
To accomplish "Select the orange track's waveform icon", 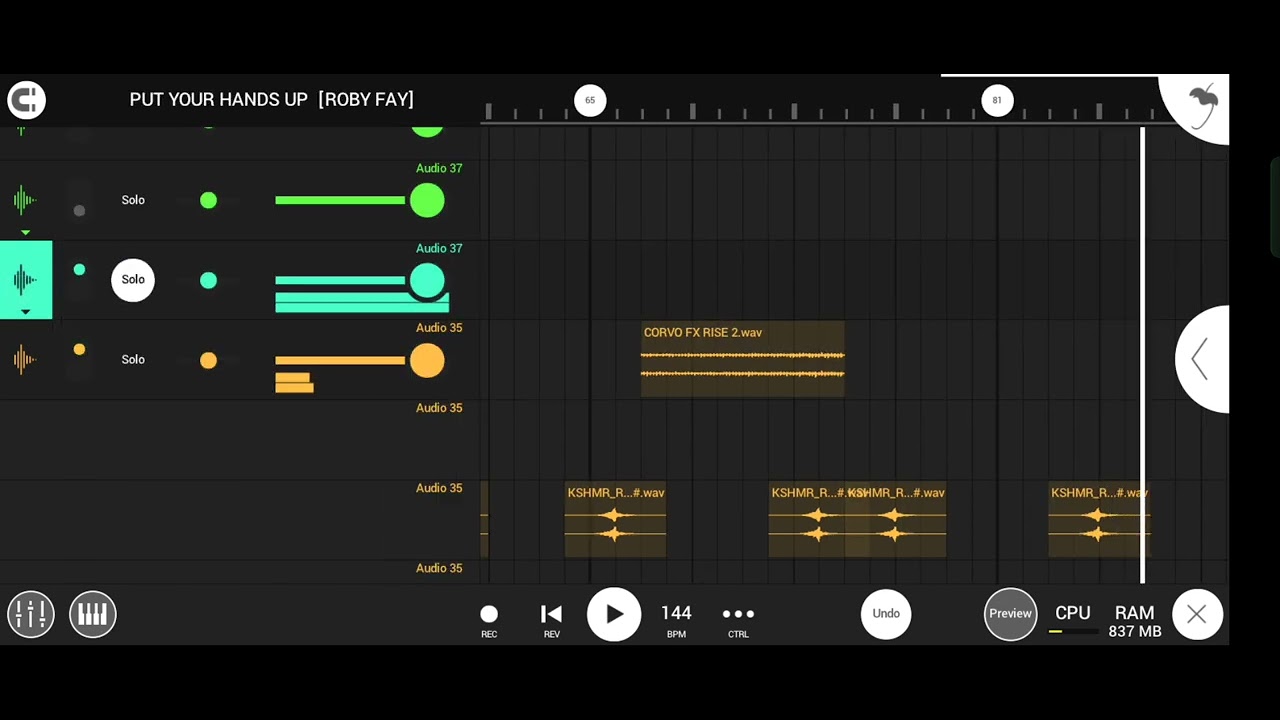I will [x=25, y=360].
